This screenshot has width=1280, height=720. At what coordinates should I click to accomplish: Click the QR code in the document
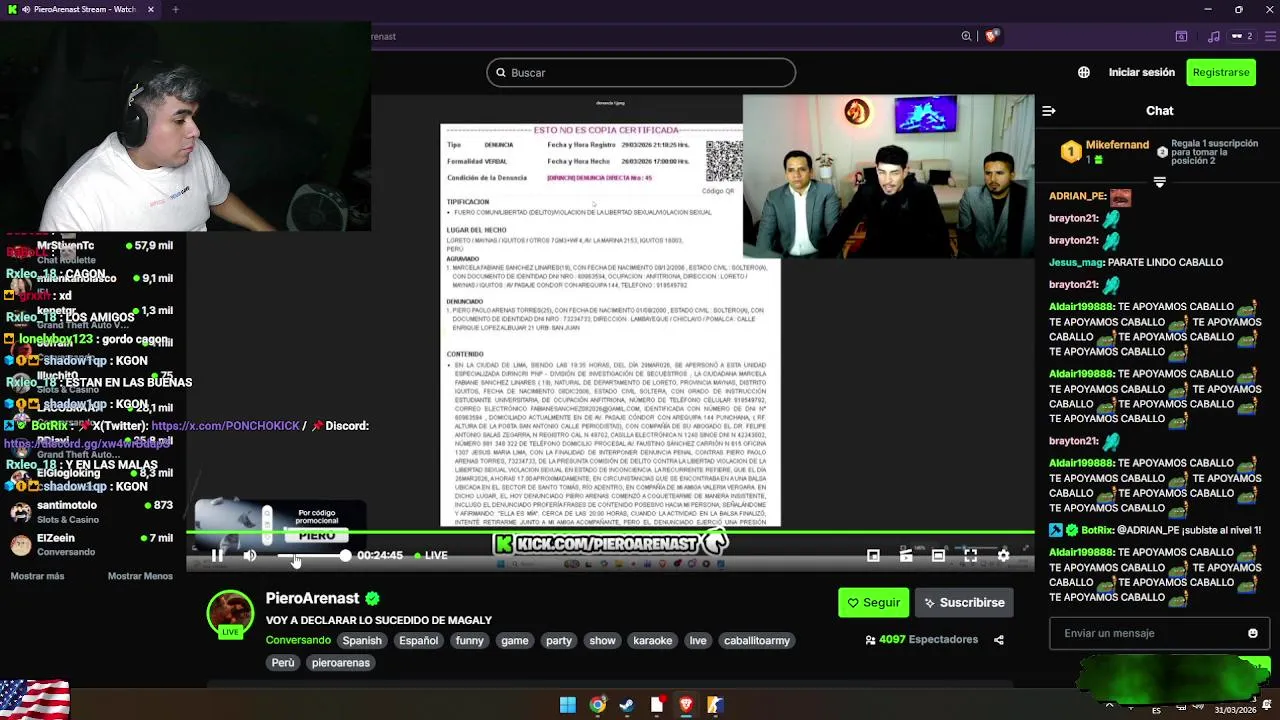click(724, 161)
